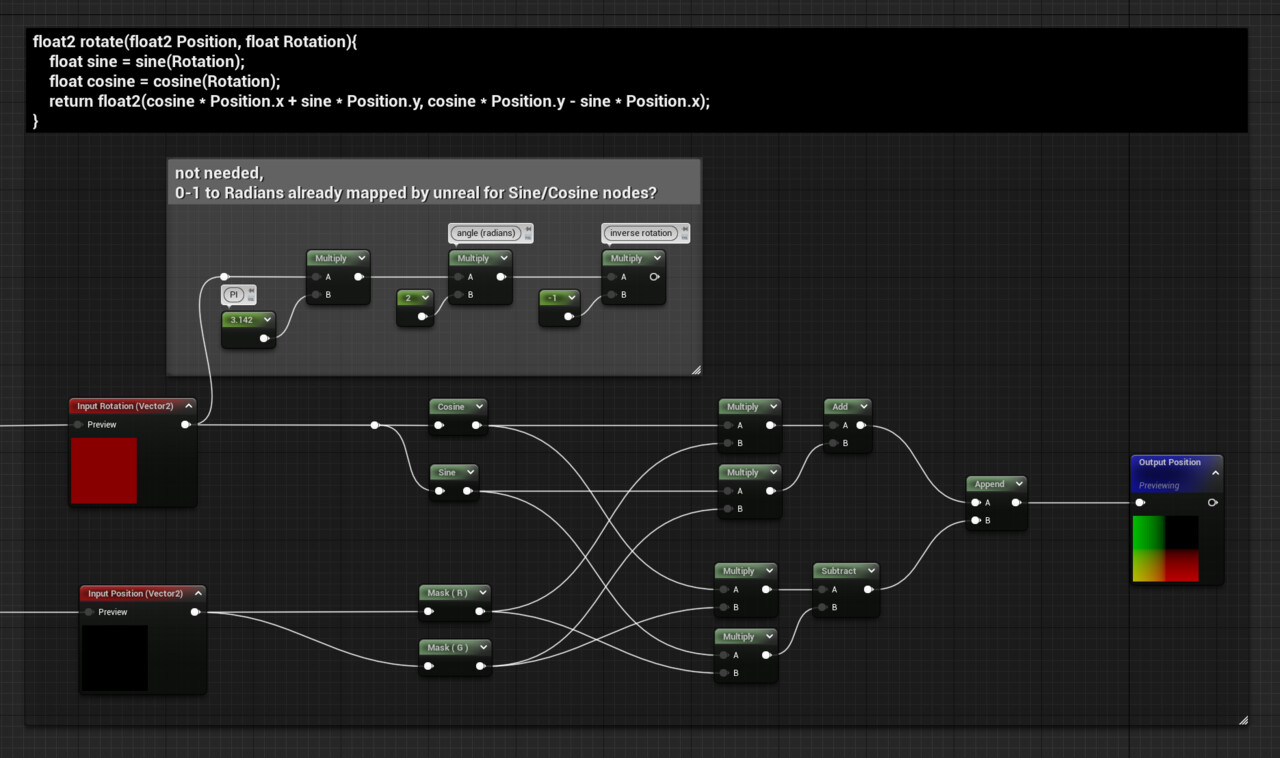Click the Output Position input pin
The height and width of the screenshot is (758, 1280).
pyautogui.click(x=1140, y=502)
